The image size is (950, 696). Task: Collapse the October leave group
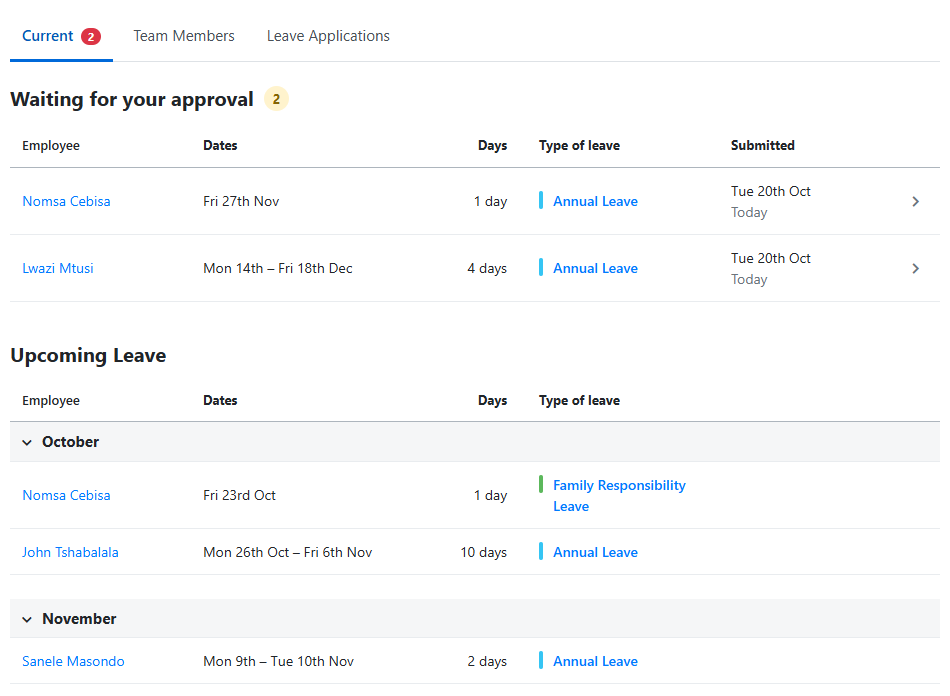[x=27, y=442]
